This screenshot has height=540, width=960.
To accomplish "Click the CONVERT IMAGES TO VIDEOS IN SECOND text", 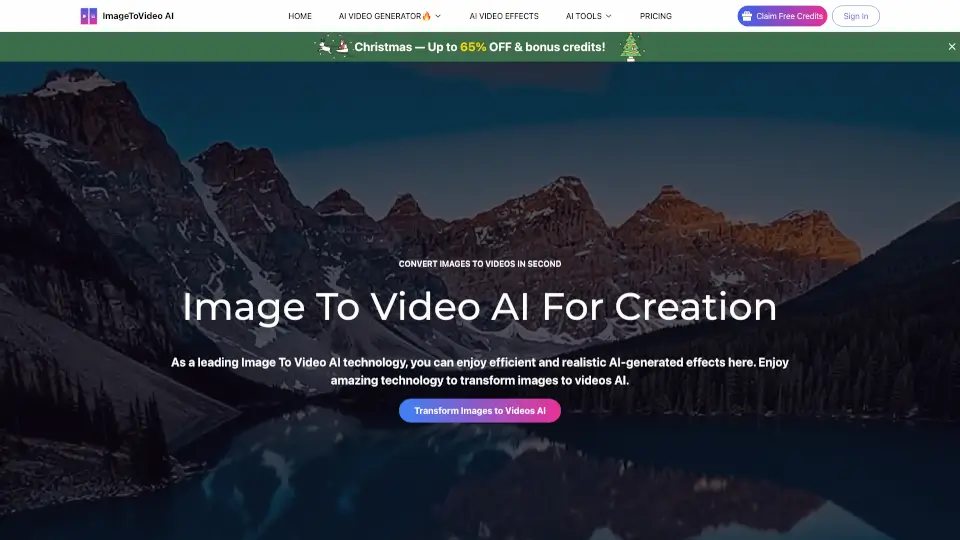I will pos(479,264).
